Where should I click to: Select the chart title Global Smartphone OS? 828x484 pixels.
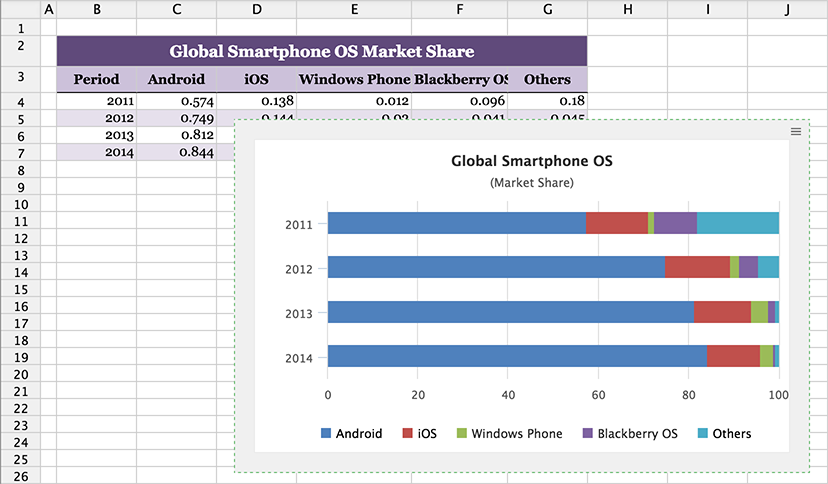[x=531, y=160]
